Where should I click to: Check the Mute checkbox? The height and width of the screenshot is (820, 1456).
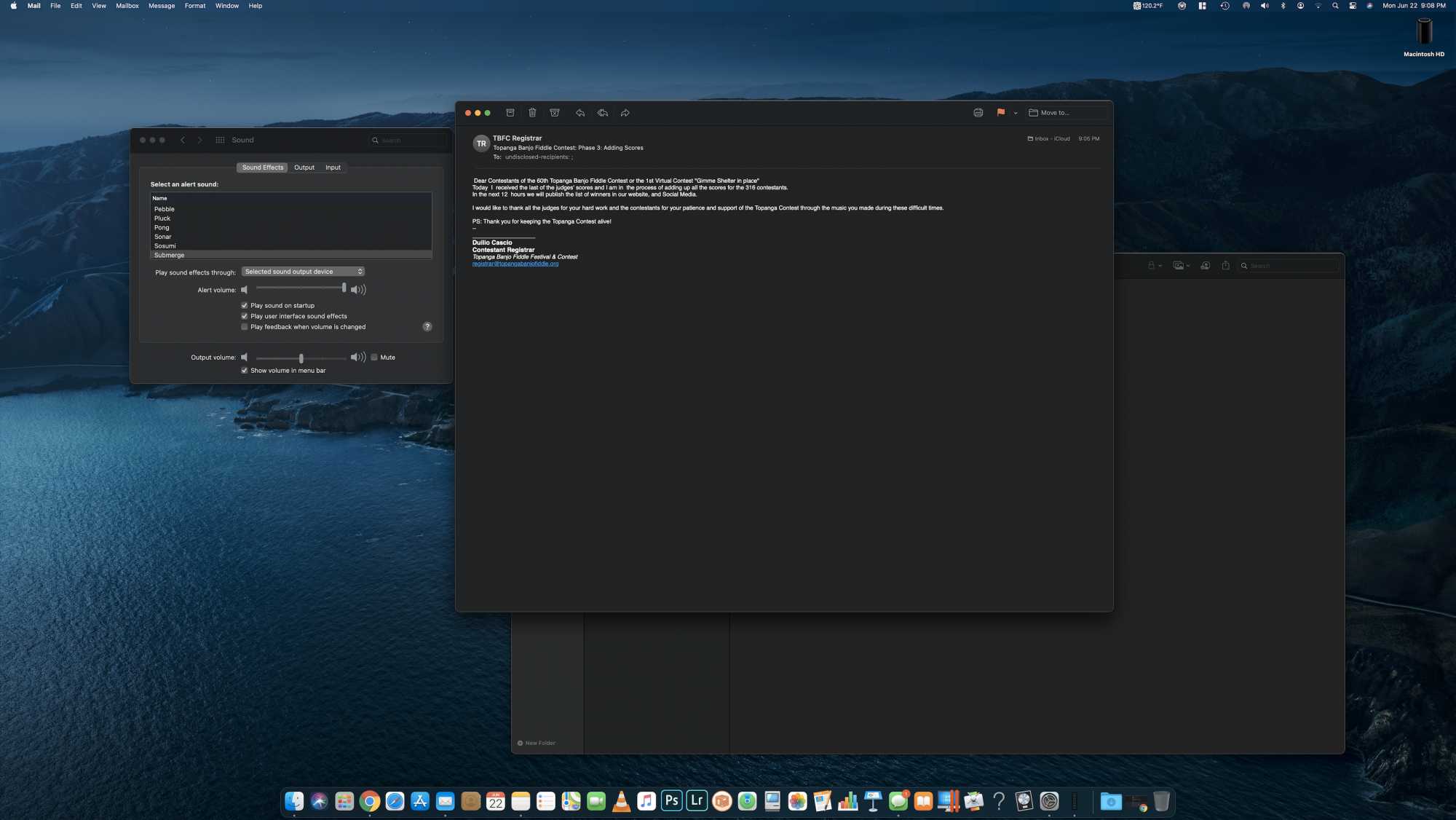374,358
